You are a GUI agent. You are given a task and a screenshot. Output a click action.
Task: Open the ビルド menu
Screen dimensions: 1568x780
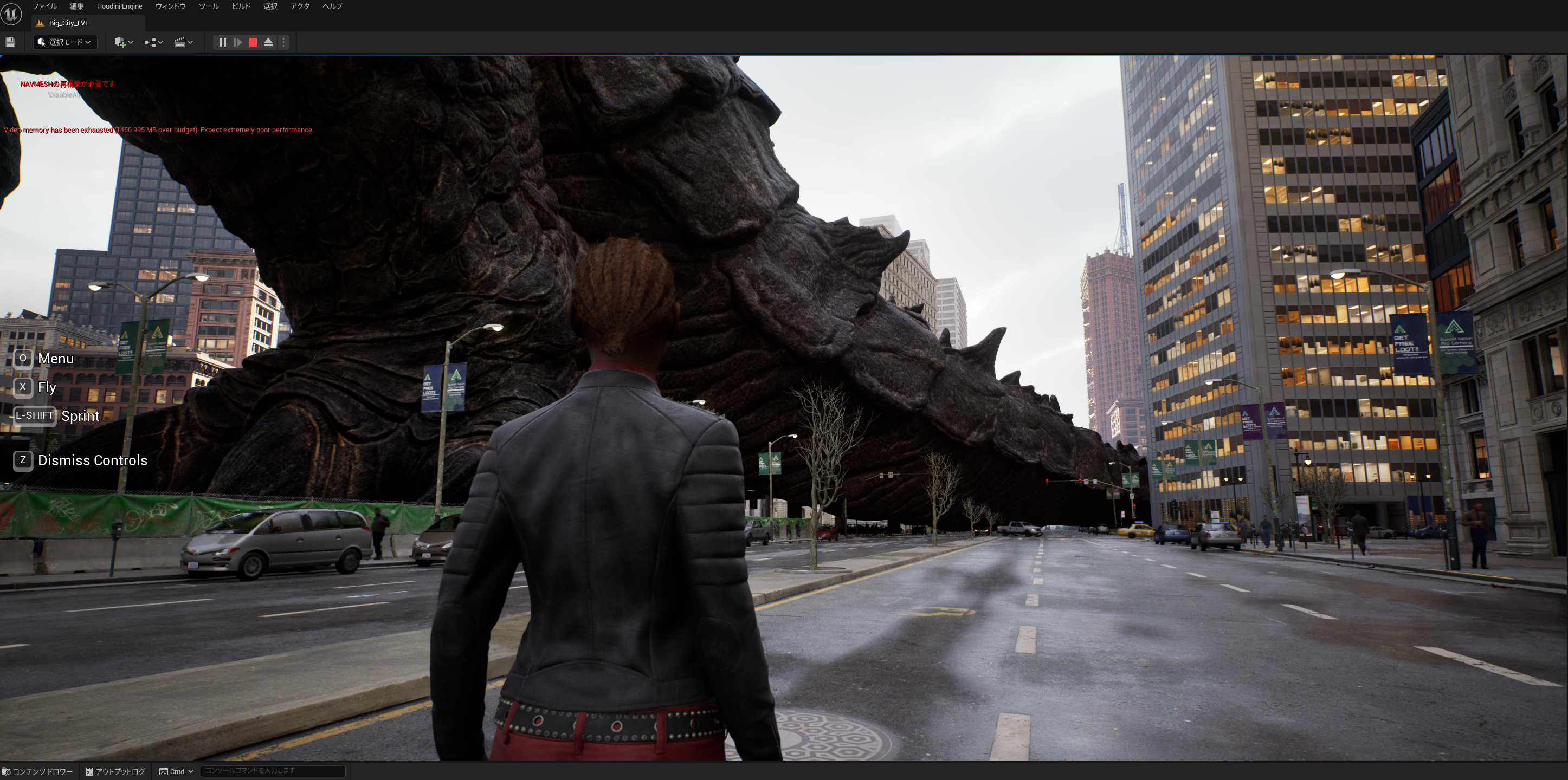241,6
